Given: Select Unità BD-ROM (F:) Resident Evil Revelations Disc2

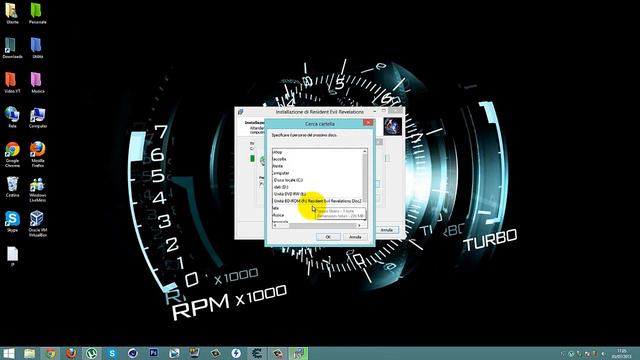Looking at the screenshot, I should point(318,201).
